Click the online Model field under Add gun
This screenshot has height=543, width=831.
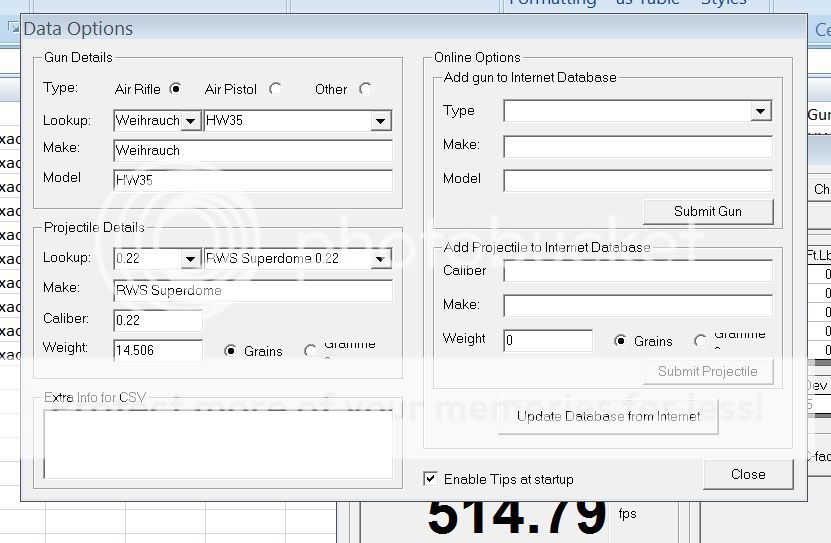pyautogui.click(x=638, y=181)
